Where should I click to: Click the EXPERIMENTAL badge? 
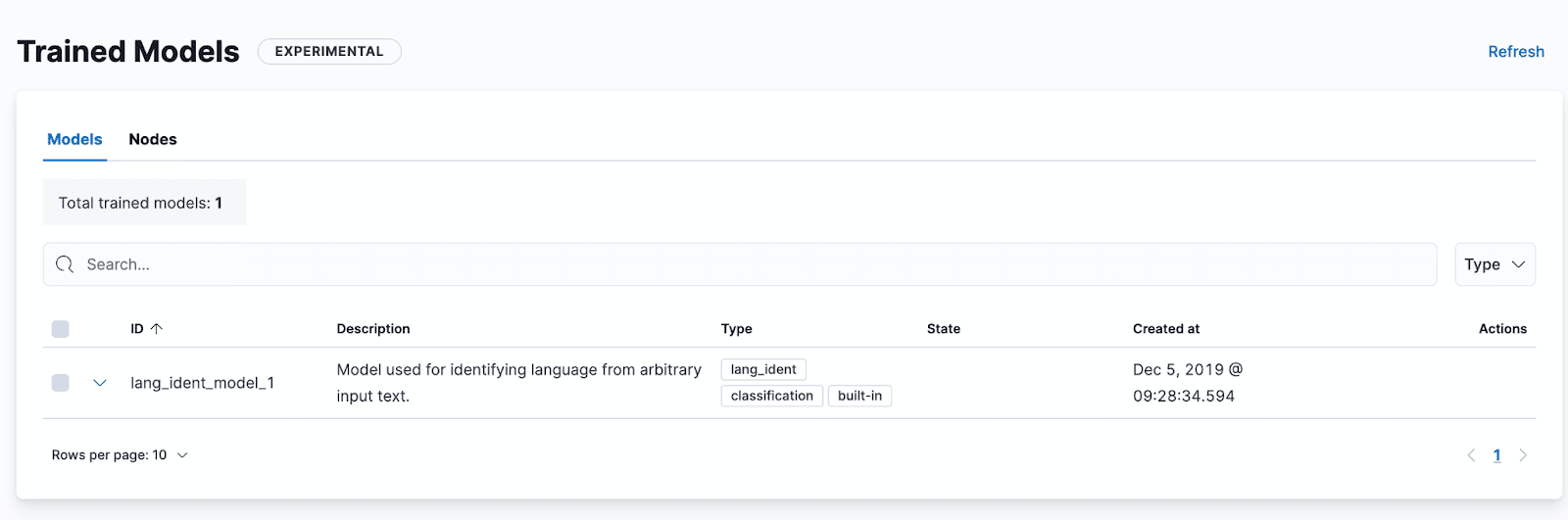[x=329, y=52]
